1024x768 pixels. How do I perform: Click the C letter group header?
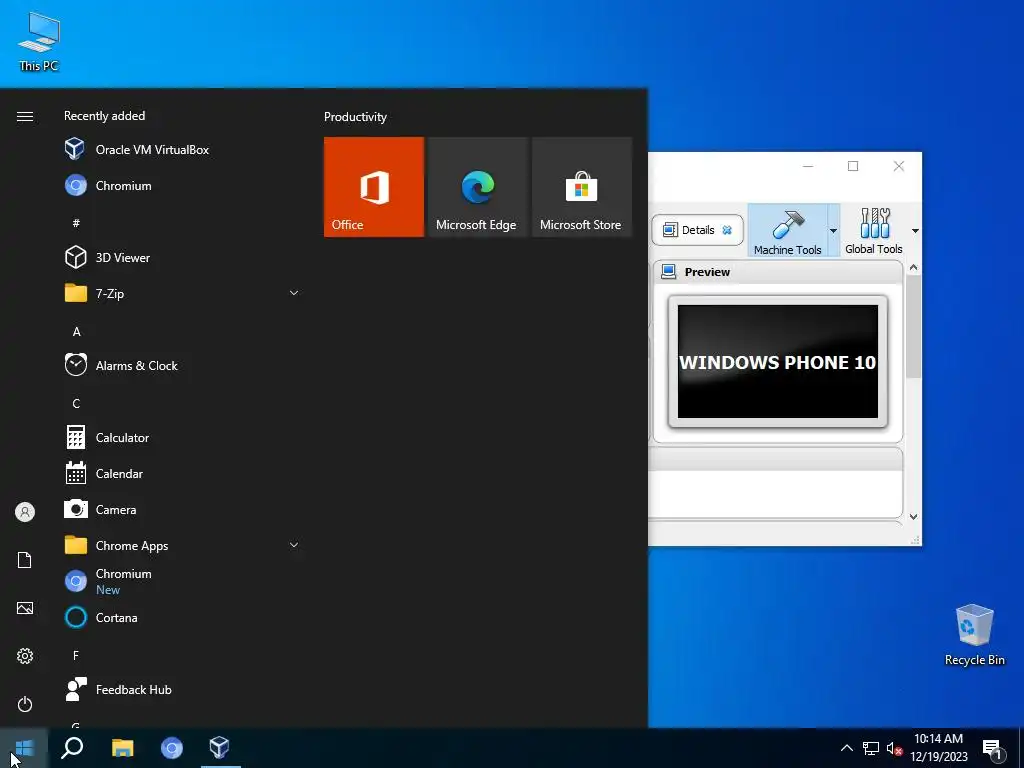point(76,404)
